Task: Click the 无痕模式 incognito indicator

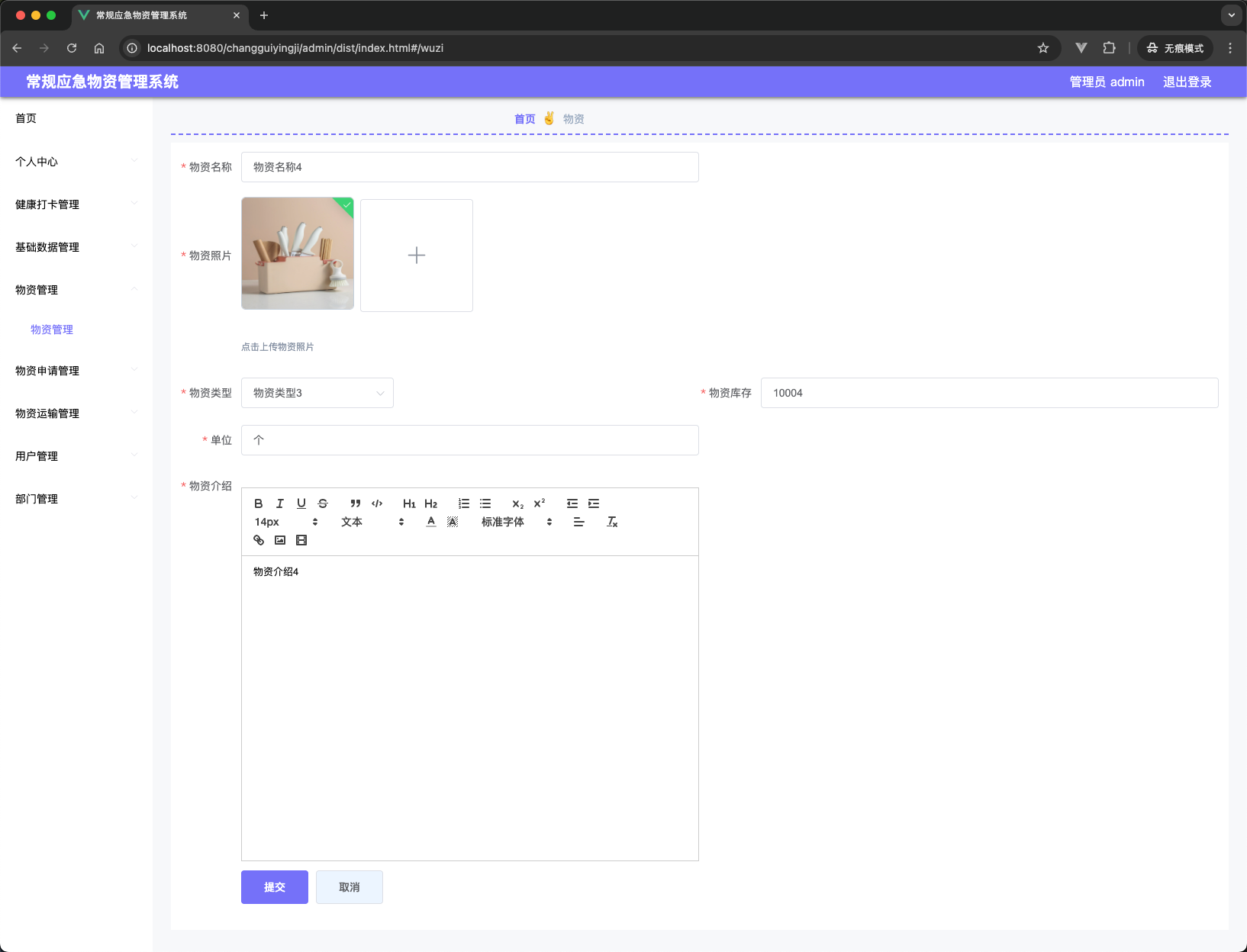Action: coord(1175,48)
